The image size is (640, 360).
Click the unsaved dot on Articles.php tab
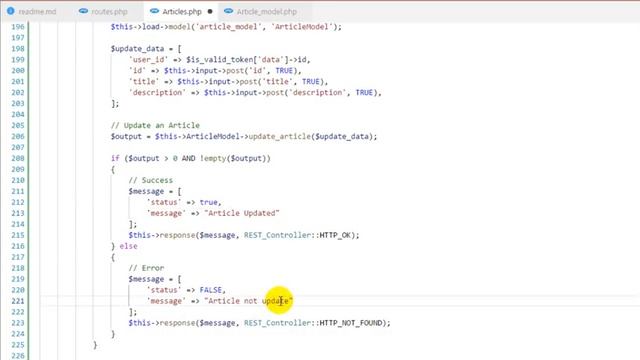coord(210,11)
